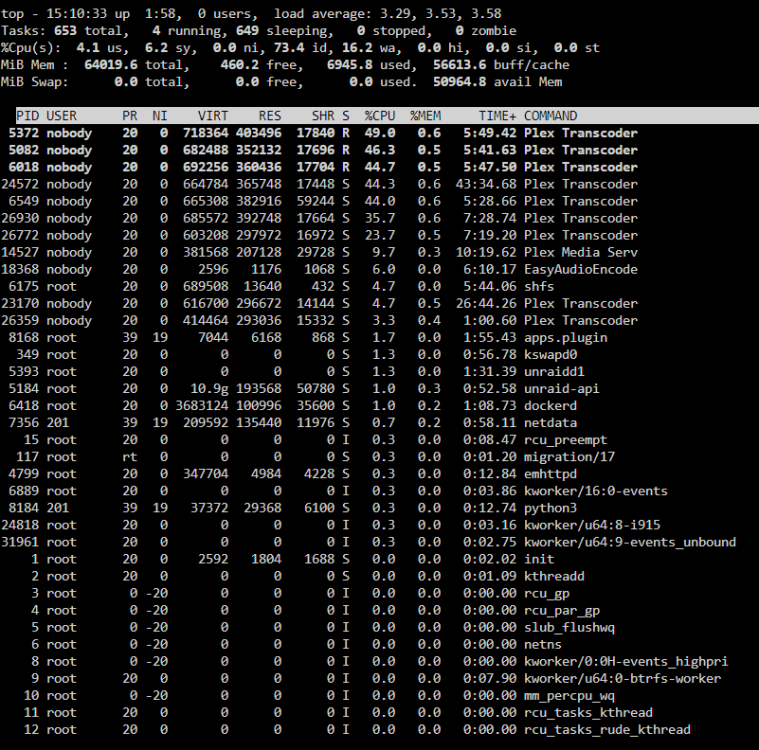Viewport: 759px width, 750px height.
Task: Select the 56613.6 buff/cache value
Action: coord(459,65)
